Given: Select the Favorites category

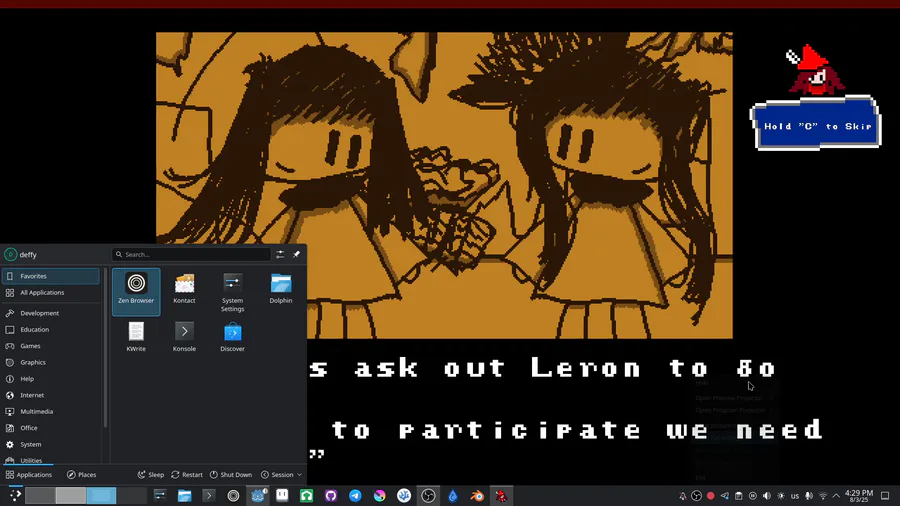Looking at the screenshot, I should [51, 276].
